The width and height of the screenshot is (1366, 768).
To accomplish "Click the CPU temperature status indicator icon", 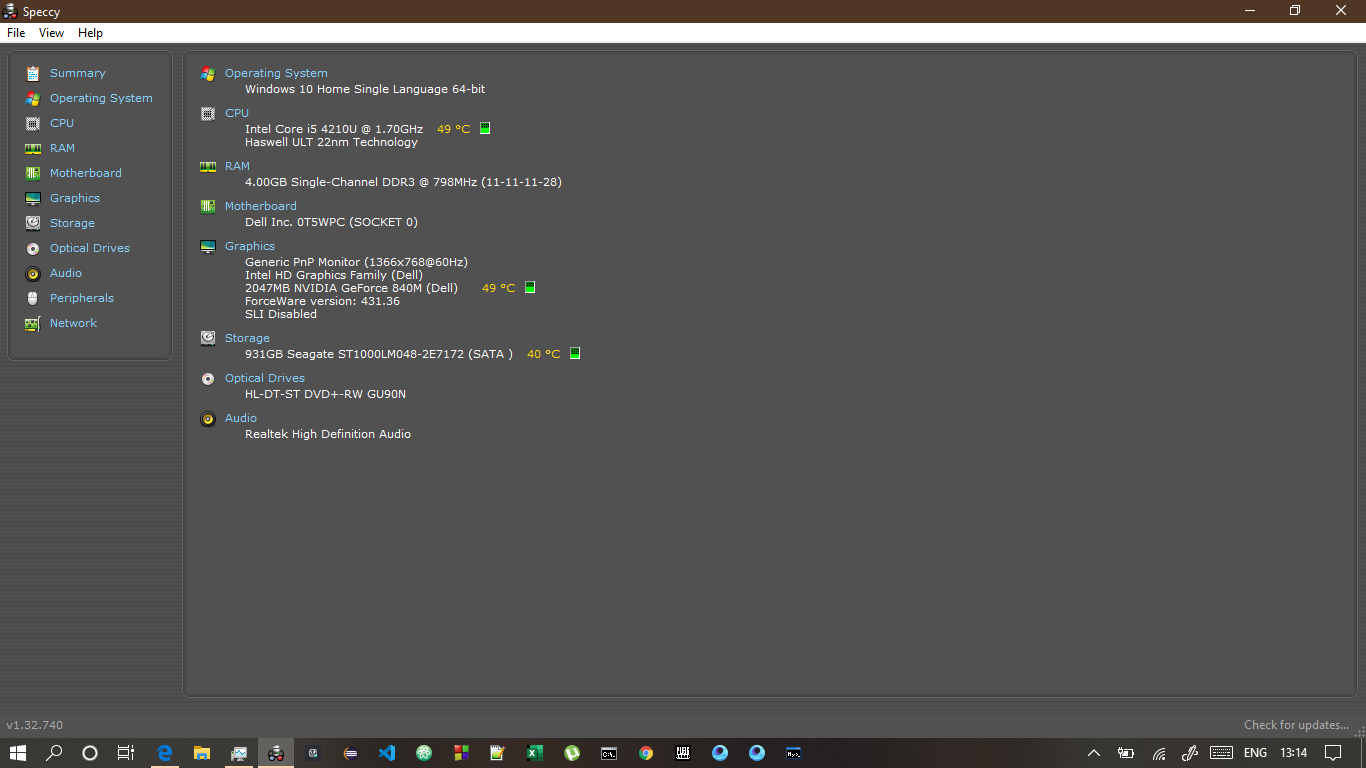I will pyautogui.click(x=485, y=128).
